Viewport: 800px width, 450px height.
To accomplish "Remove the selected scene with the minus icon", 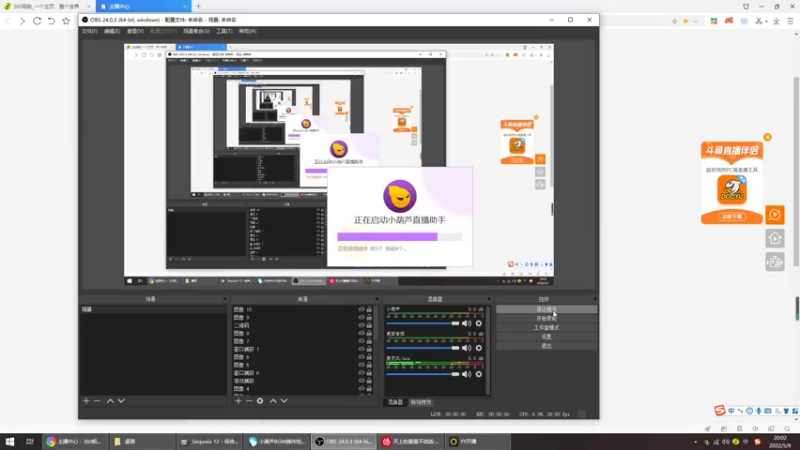I will 97,401.
